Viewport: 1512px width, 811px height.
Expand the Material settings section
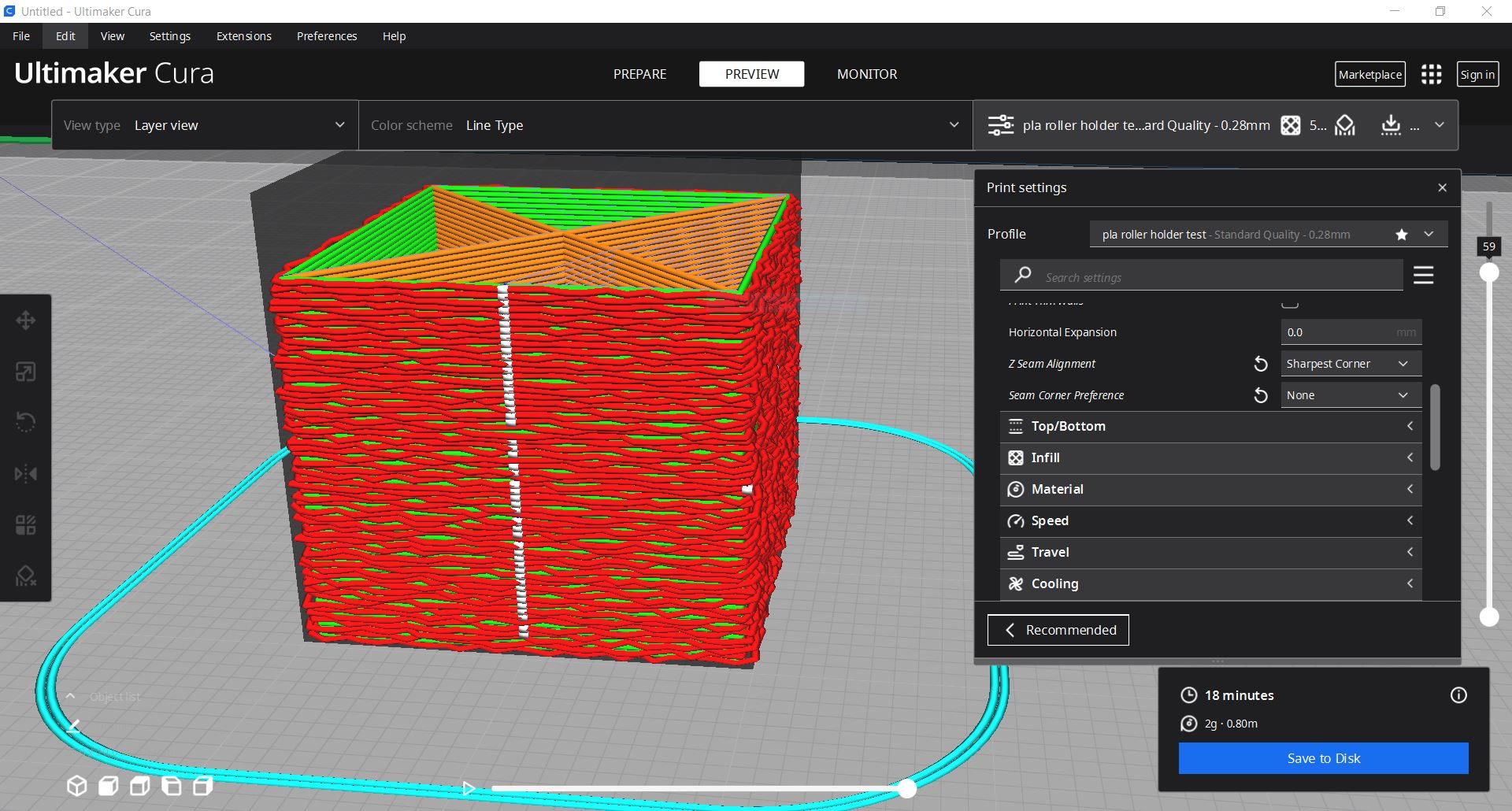[x=1210, y=489]
